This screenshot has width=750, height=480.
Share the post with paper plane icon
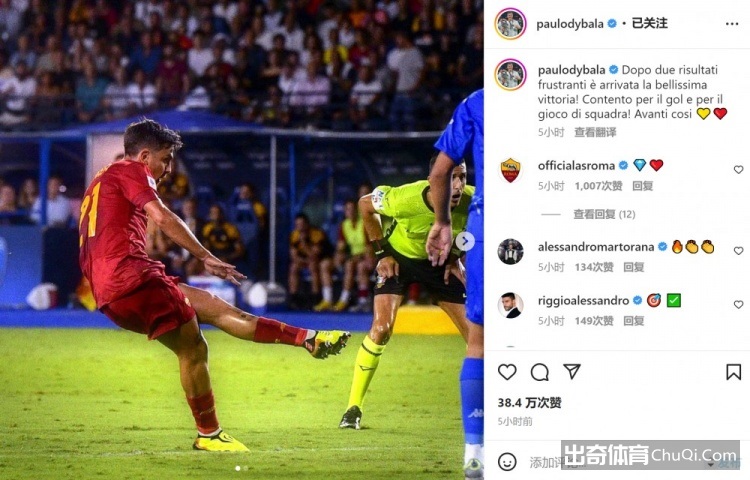click(x=572, y=371)
